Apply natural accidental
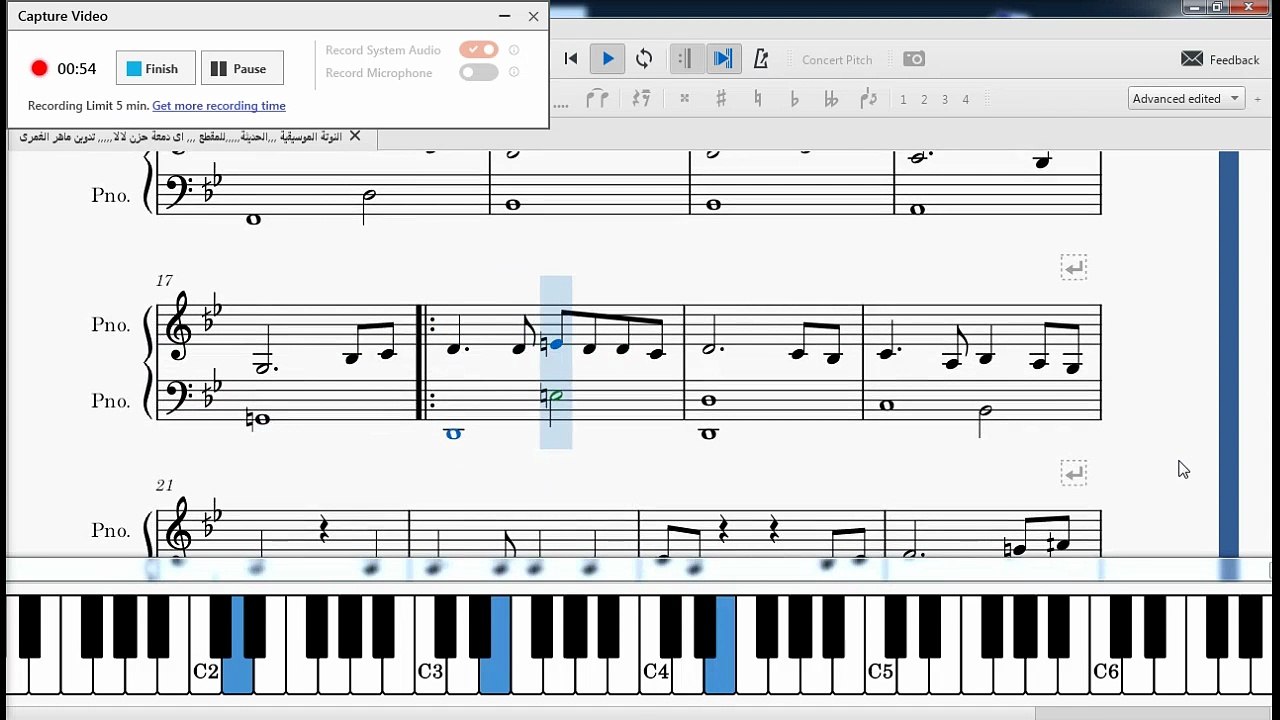 coord(758,98)
